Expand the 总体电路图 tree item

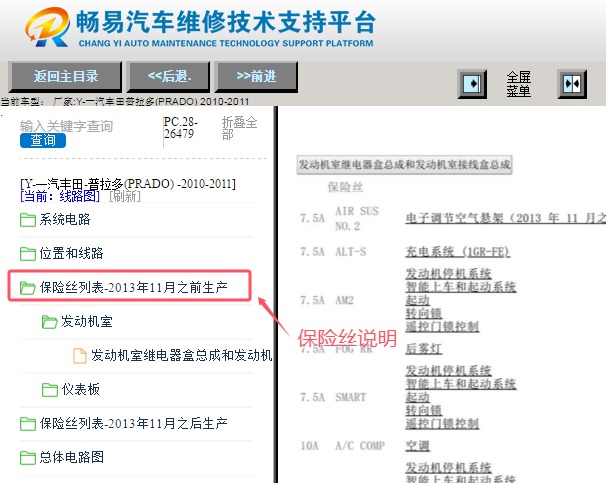[x=71, y=457]
